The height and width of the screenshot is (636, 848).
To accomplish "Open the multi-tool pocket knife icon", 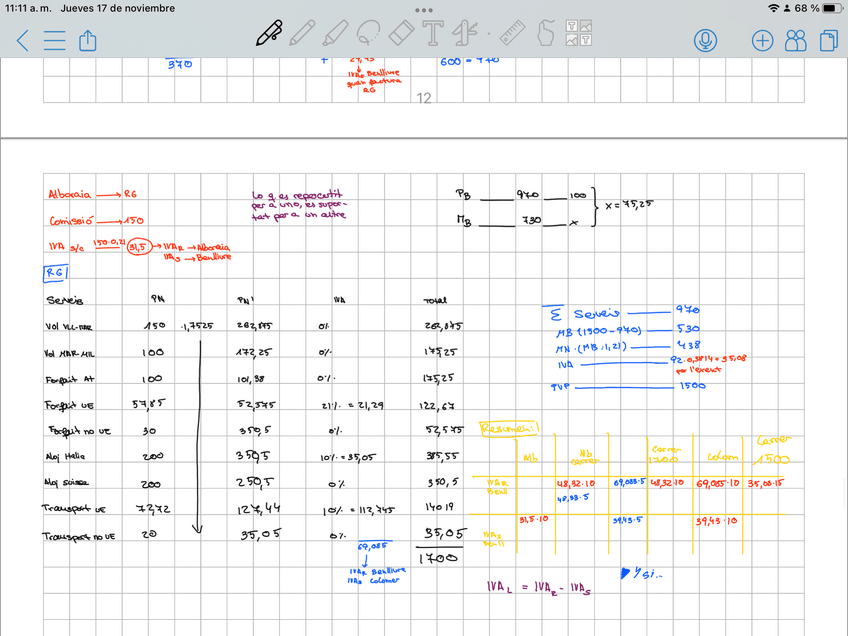I will pos(464,34).
